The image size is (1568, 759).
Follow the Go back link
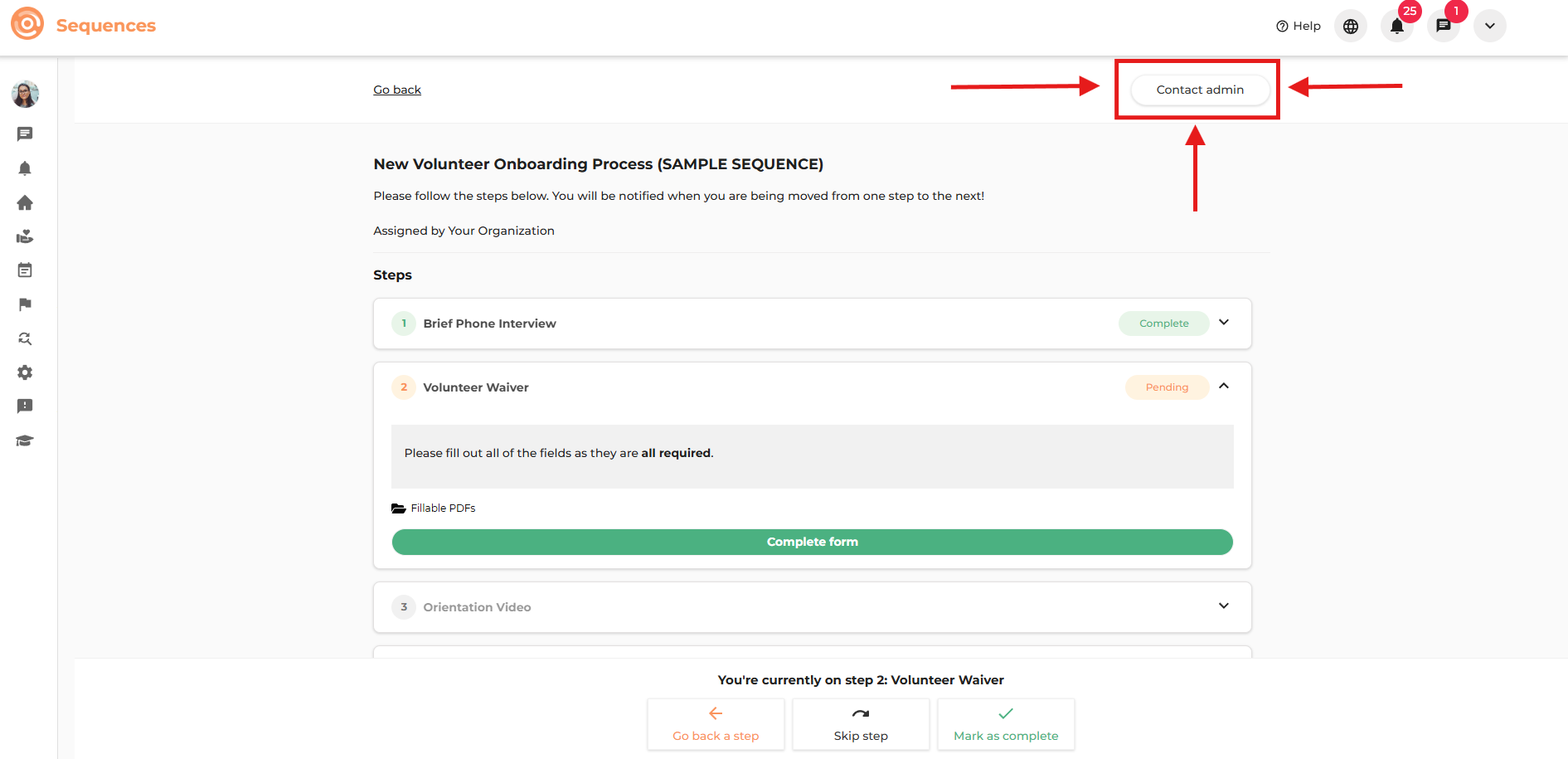coord(397,90)
